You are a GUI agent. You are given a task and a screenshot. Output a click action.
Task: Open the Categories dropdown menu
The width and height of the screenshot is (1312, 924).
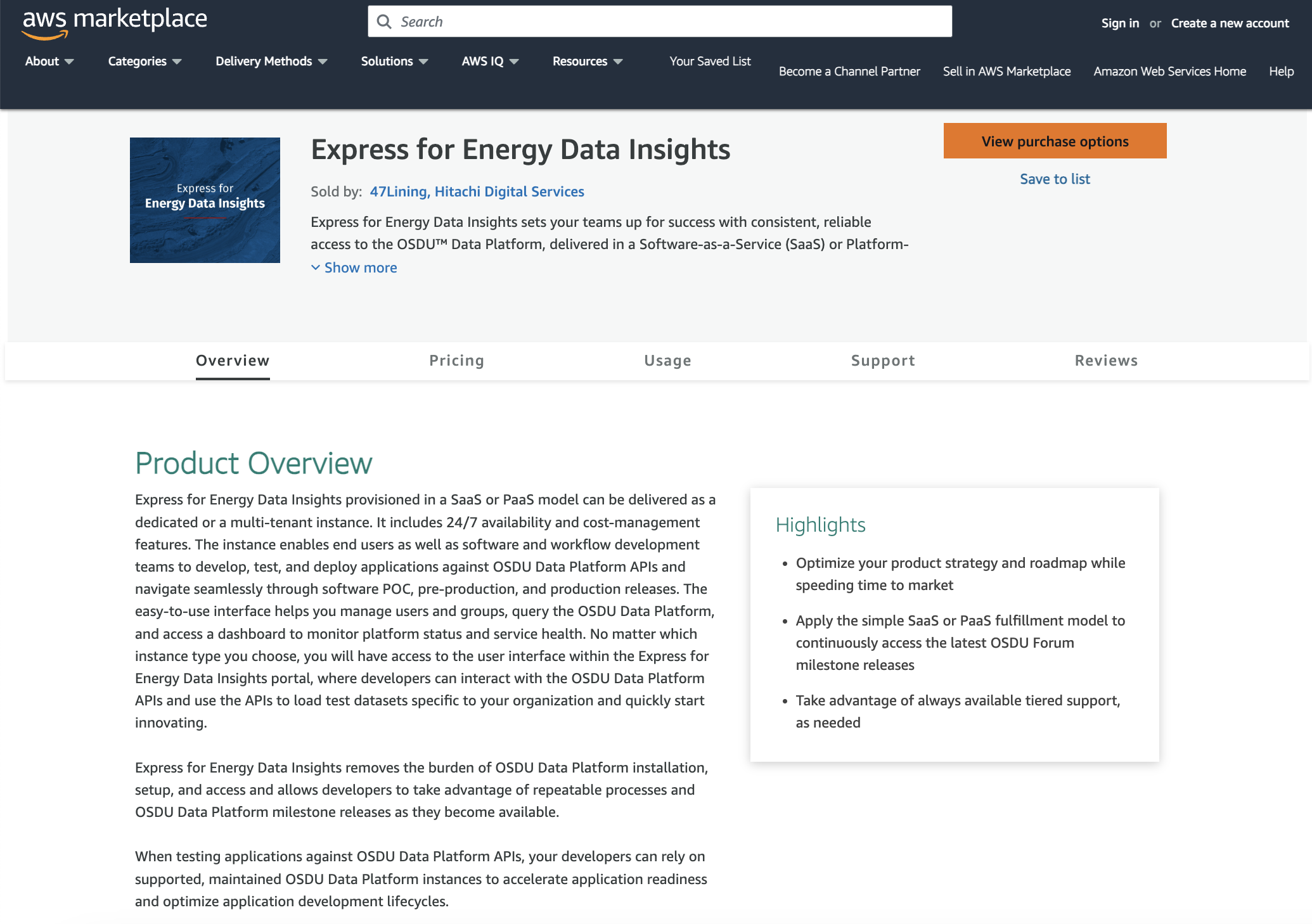point(145,61)
